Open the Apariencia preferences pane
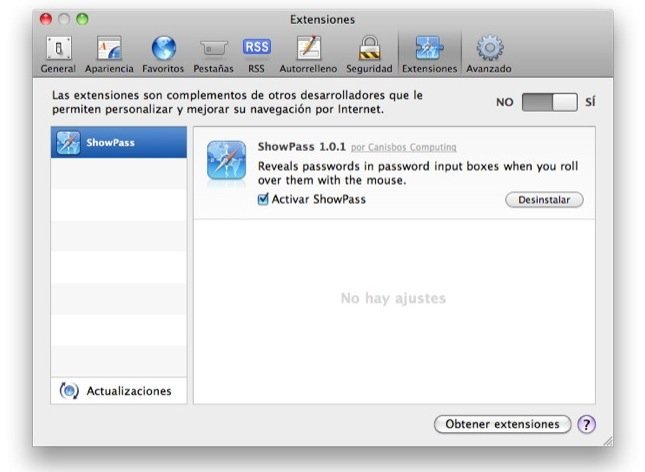Image resolution: width=645 pixels, height=472 pixels. [x=109, y=55]
